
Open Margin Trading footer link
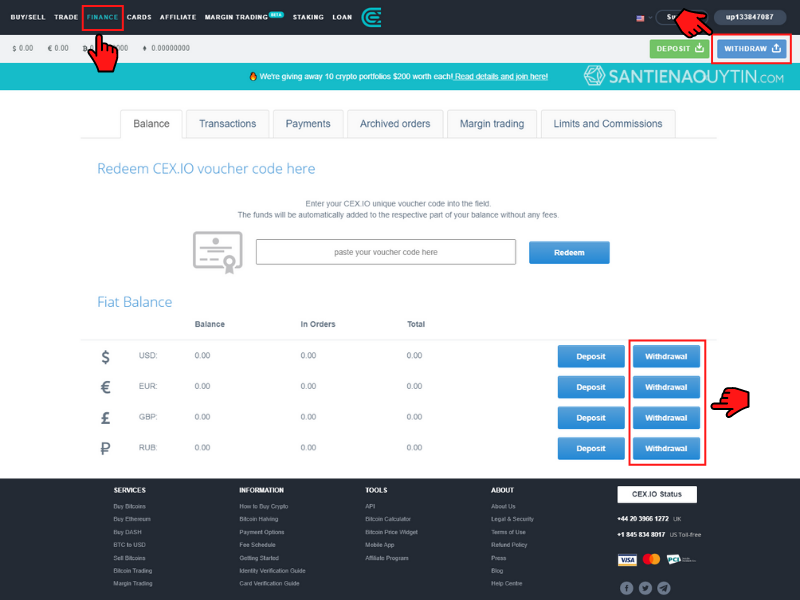133,584
